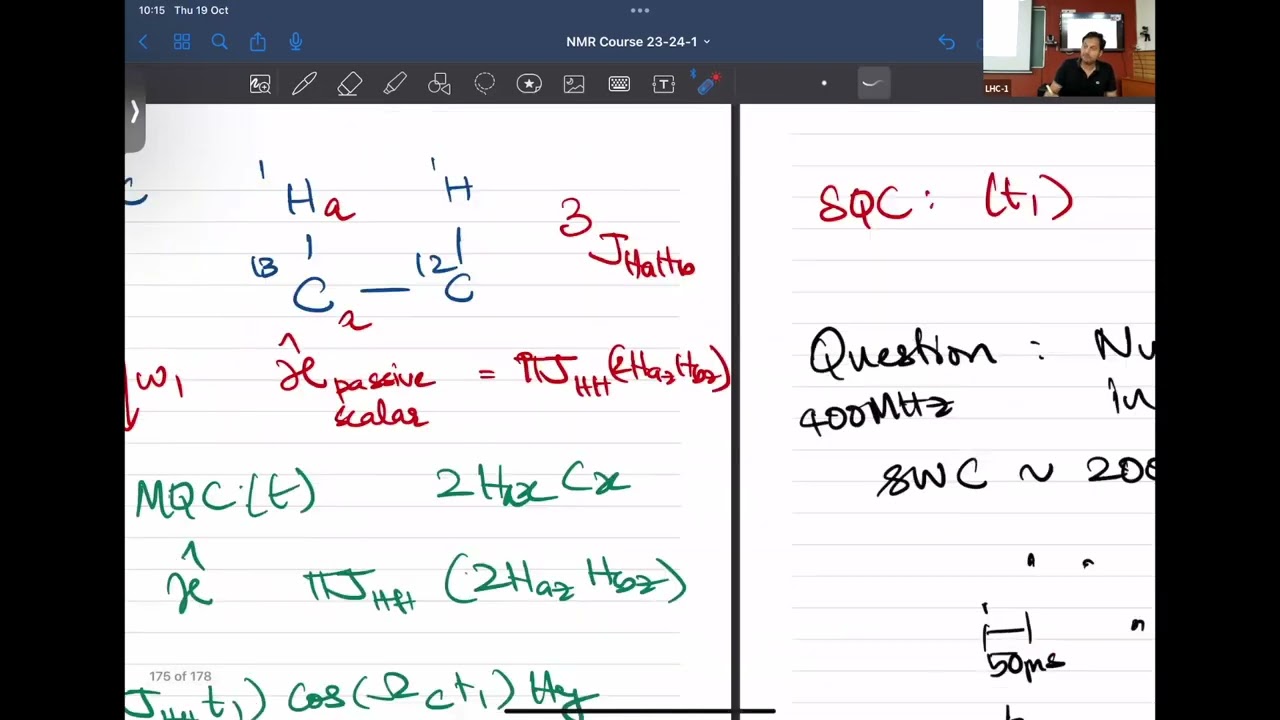Viewport: 1280px width, 720px height.
Task: Select the zoom window writing tool
Action: point(260,85)
